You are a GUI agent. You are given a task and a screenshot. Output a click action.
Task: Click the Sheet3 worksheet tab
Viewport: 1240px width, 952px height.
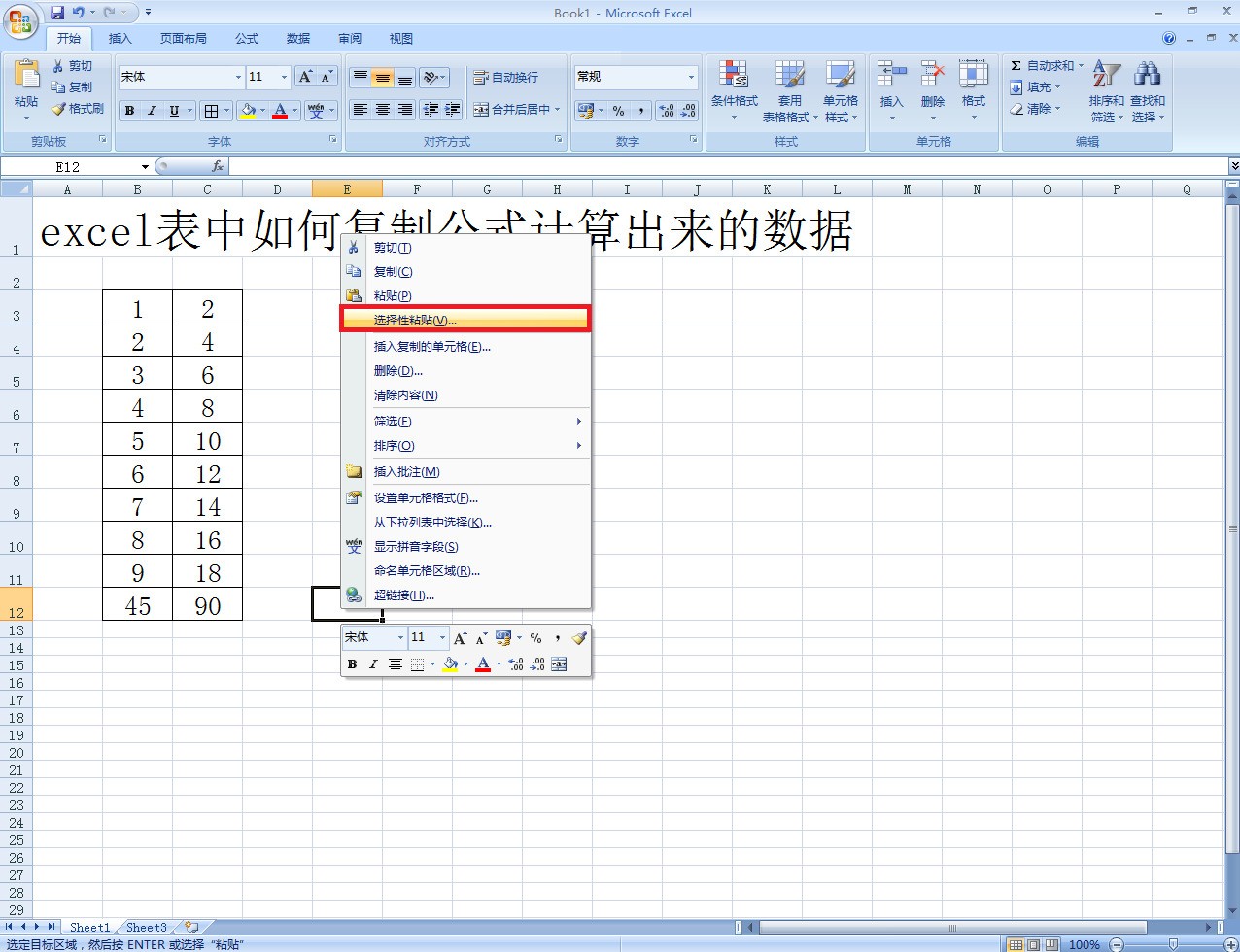(x=147, y=927)
